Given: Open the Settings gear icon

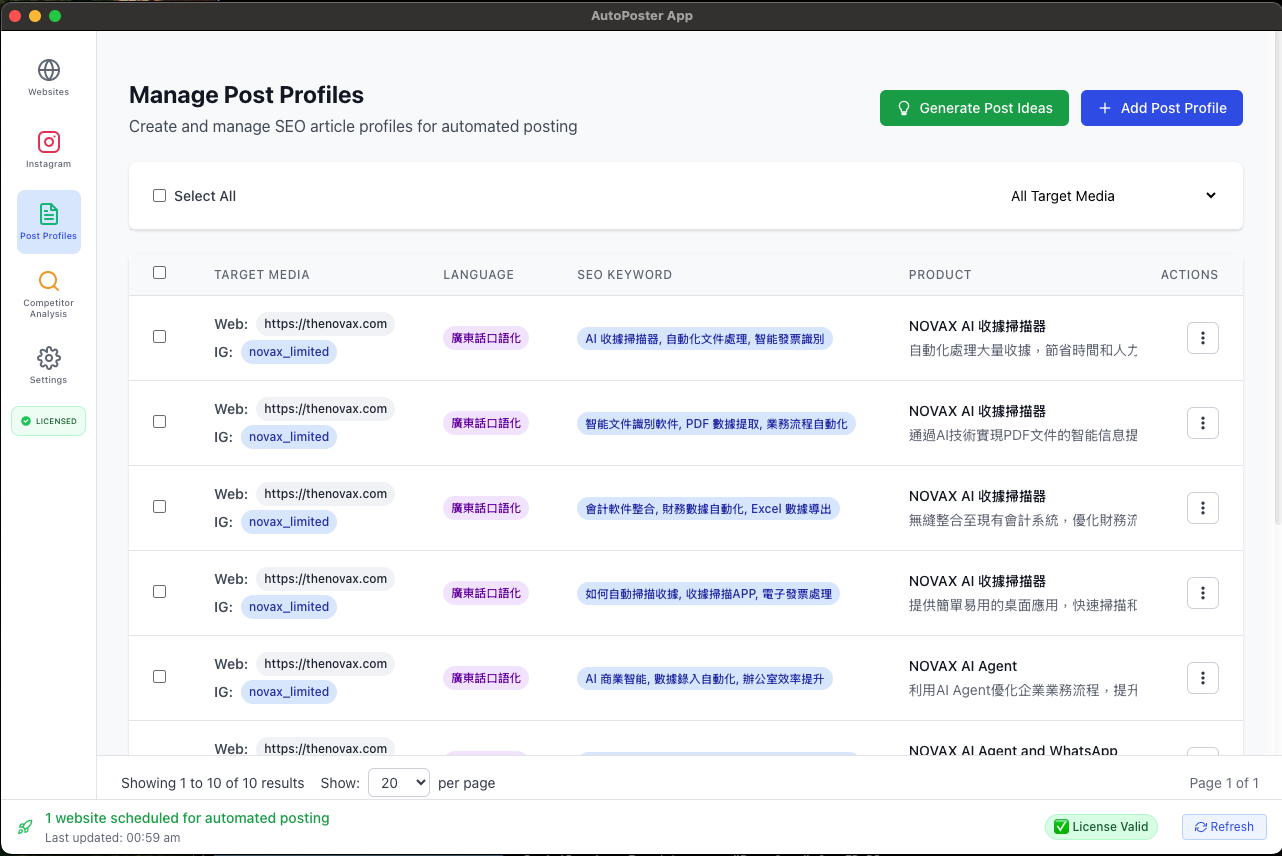Looking at the screenshot, I should (x=48, y=358).
